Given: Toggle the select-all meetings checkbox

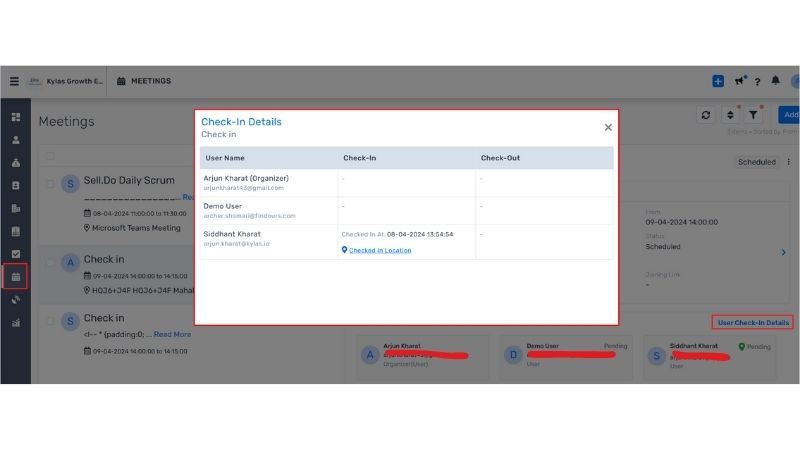Looking at the screenshot, I should tap(50, 156).
